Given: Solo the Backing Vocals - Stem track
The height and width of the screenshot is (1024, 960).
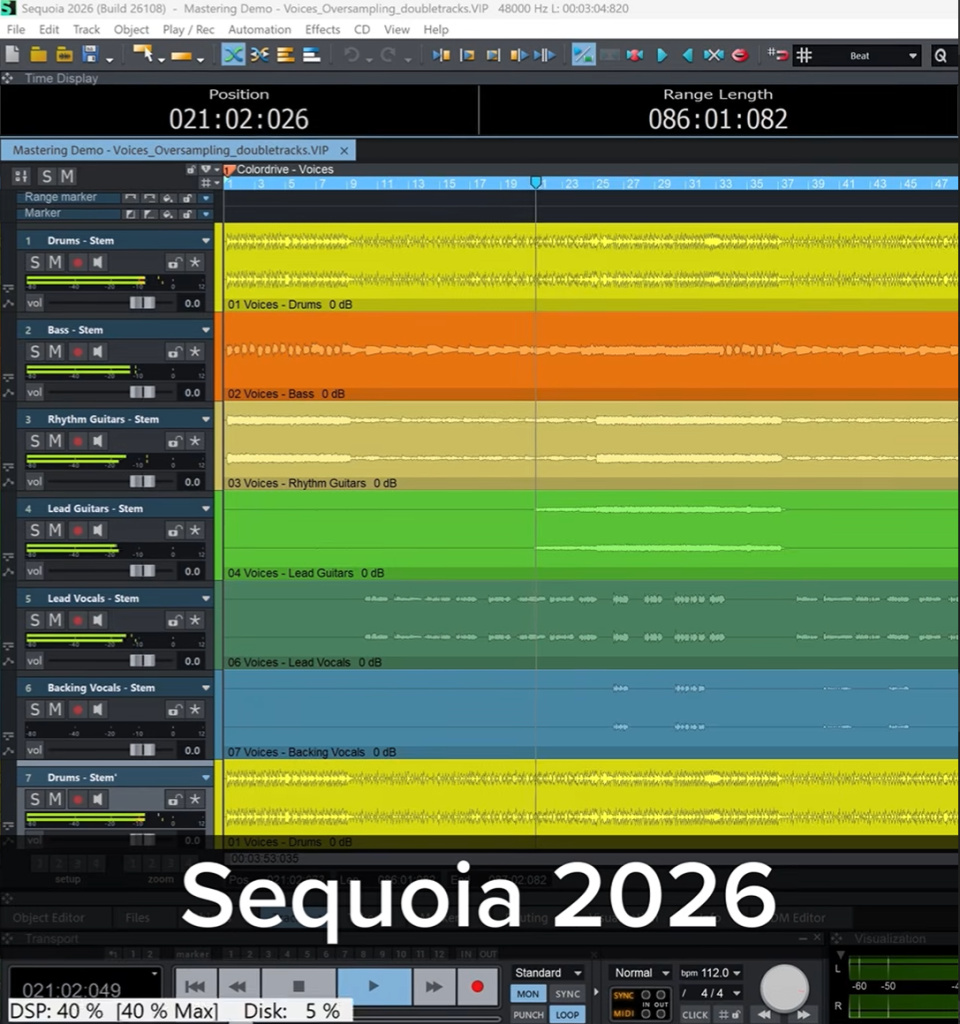Looking at the screenshot, I should point(35,709).
